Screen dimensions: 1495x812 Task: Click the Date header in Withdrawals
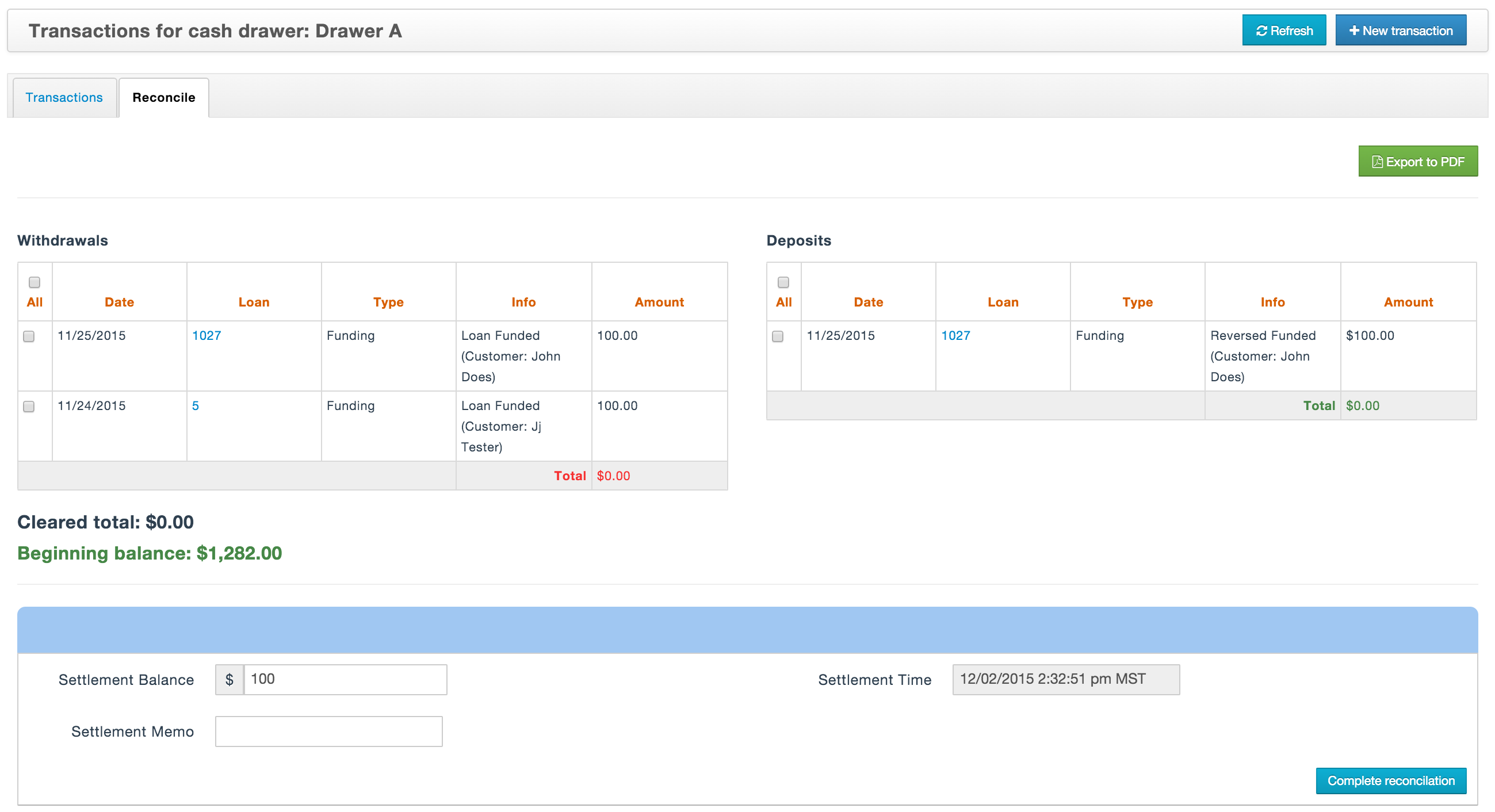pyautogui.click(x=119, y=302)
